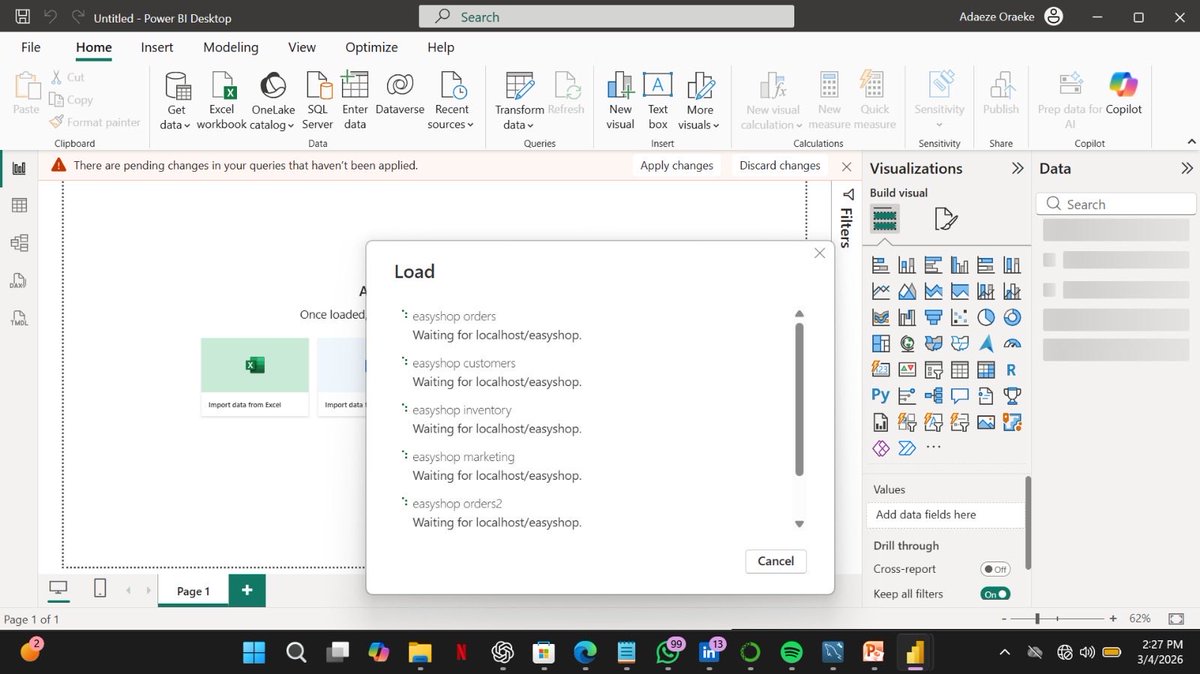Click the Load dialog vertical scrollbar

coord(799,398)
